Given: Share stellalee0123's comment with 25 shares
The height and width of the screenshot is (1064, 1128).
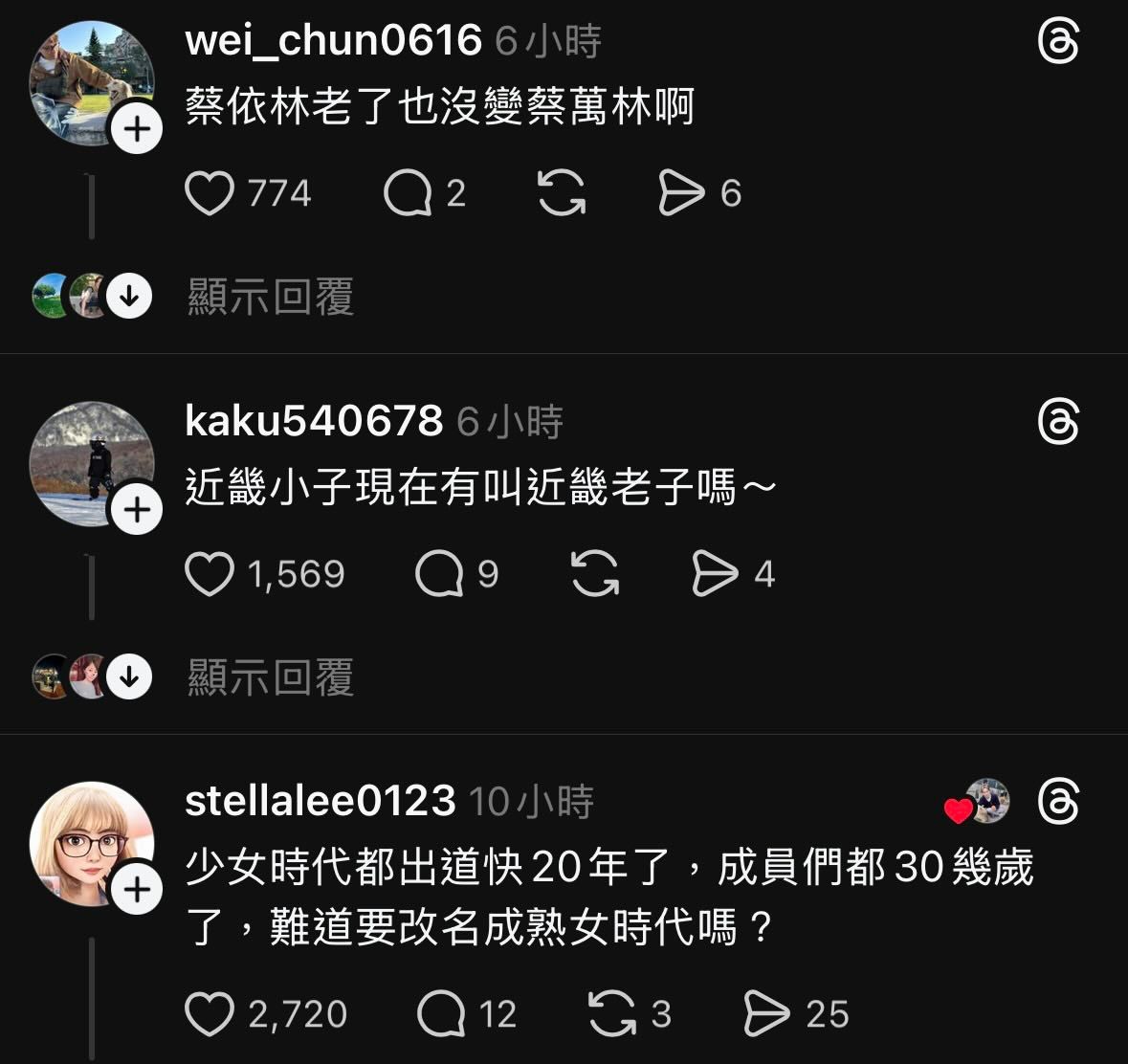Looking at the screenshot, I should pyautogui.click(x=766, y=1013).
